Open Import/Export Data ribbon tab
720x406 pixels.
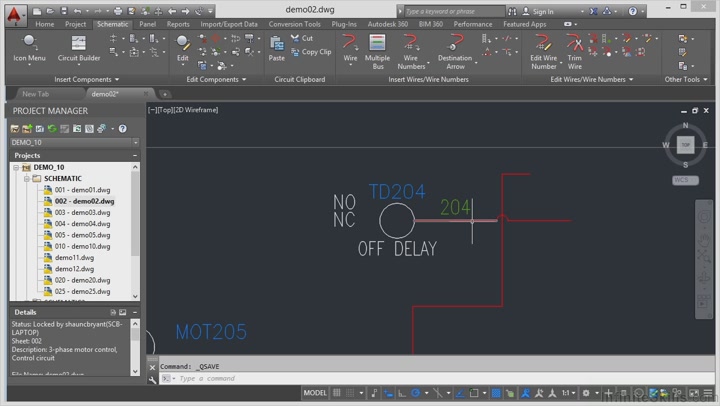click(229, 24)
